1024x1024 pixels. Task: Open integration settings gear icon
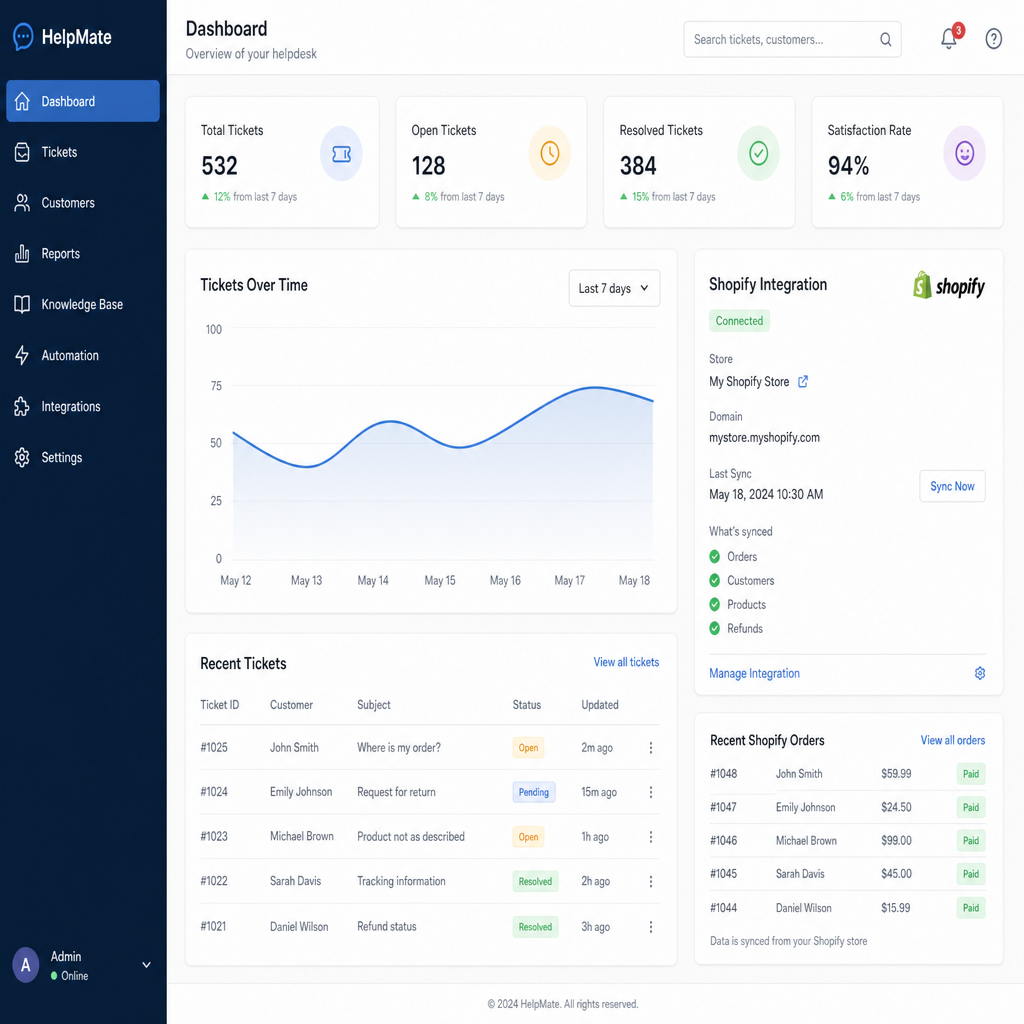[980, 673]
